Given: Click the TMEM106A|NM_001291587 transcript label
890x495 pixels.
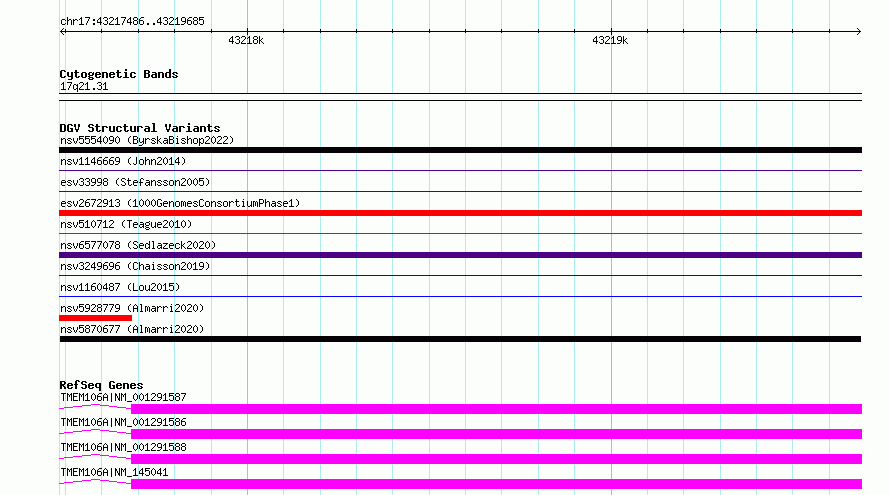Looking at the screenshot, I should click(123, 397).
